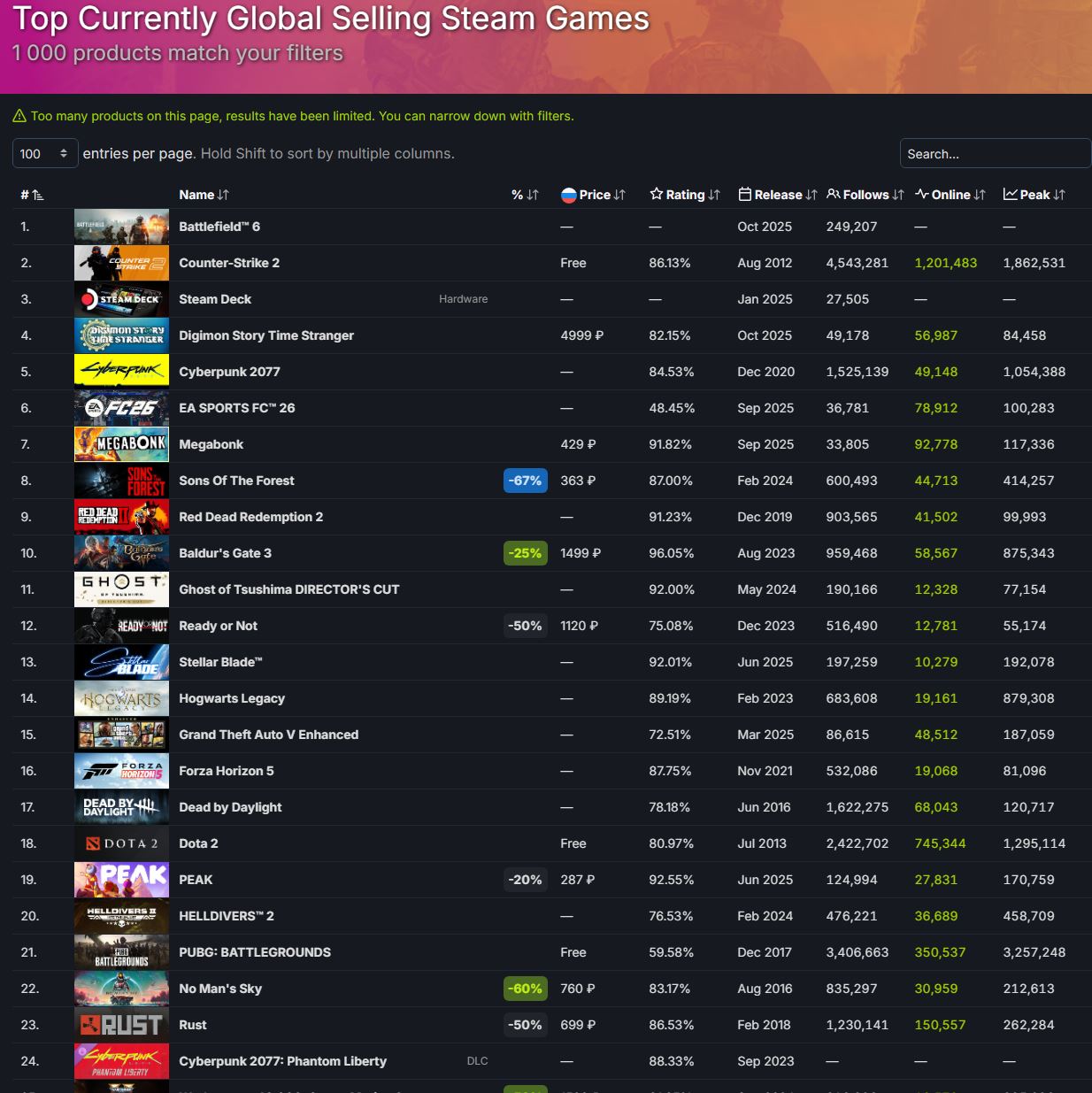This screenshot has height=1093, width=1092.
Task: Open No Man's Sky link
Action: click(x=220, y=989)
